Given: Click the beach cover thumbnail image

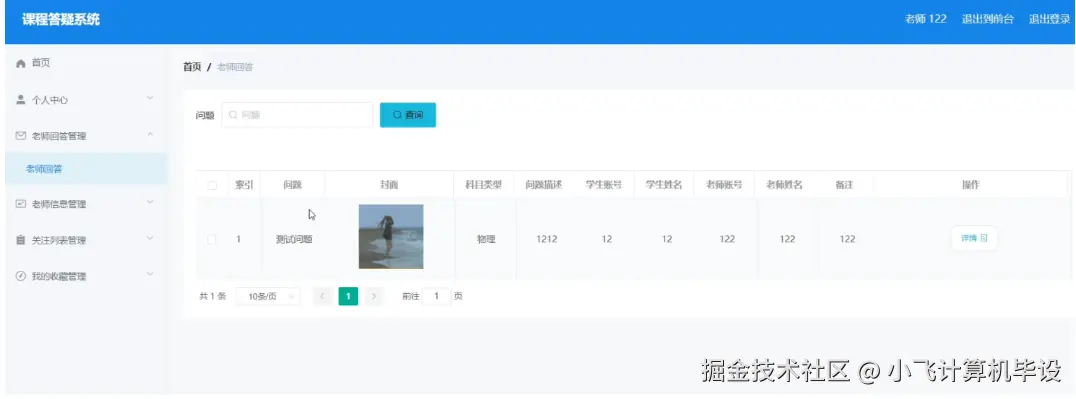Looking at the screenshot, I should pyautogui.click(x=390, y=236).
